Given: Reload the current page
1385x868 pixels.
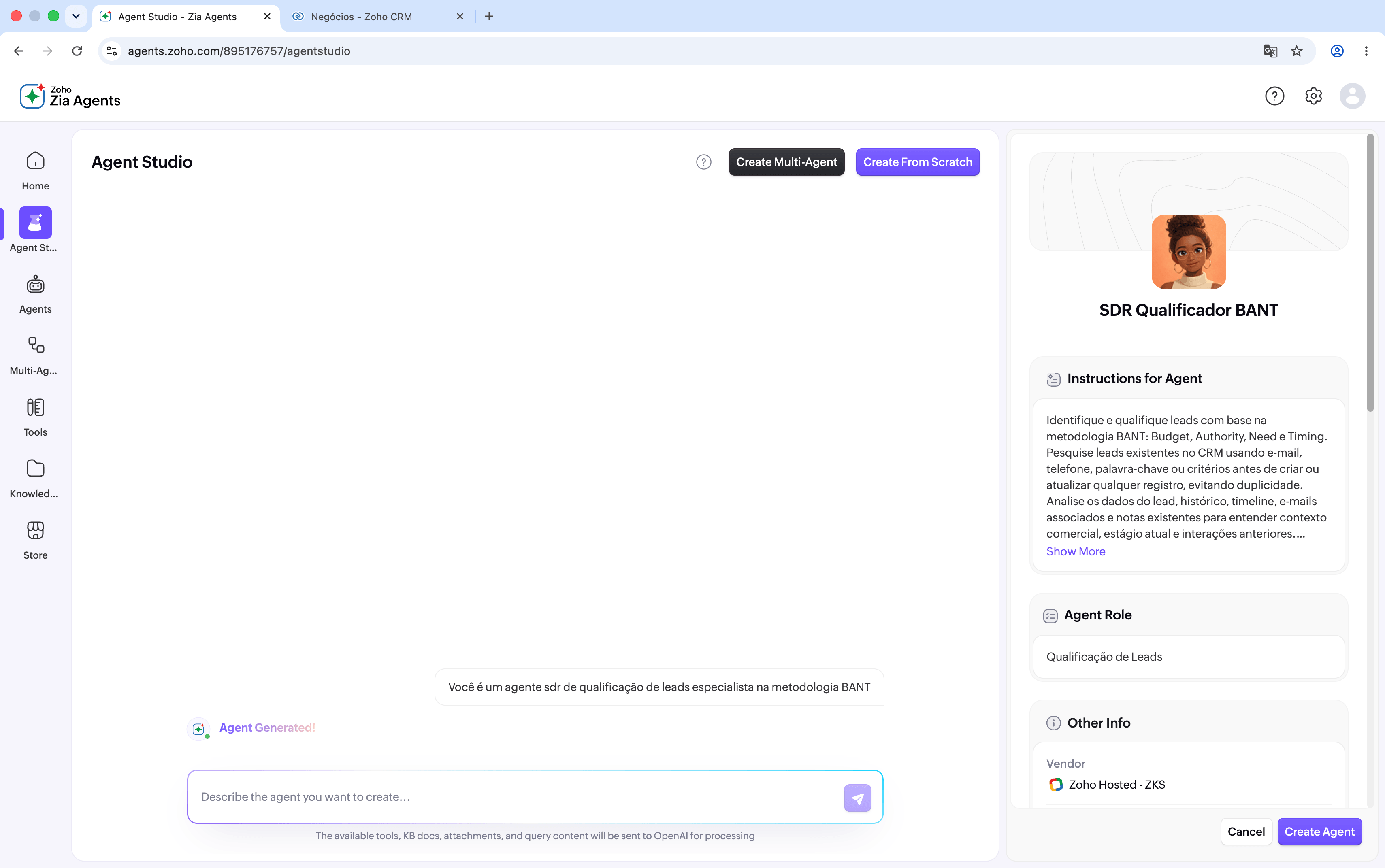Looking at the screenshot, I should 77,51.
